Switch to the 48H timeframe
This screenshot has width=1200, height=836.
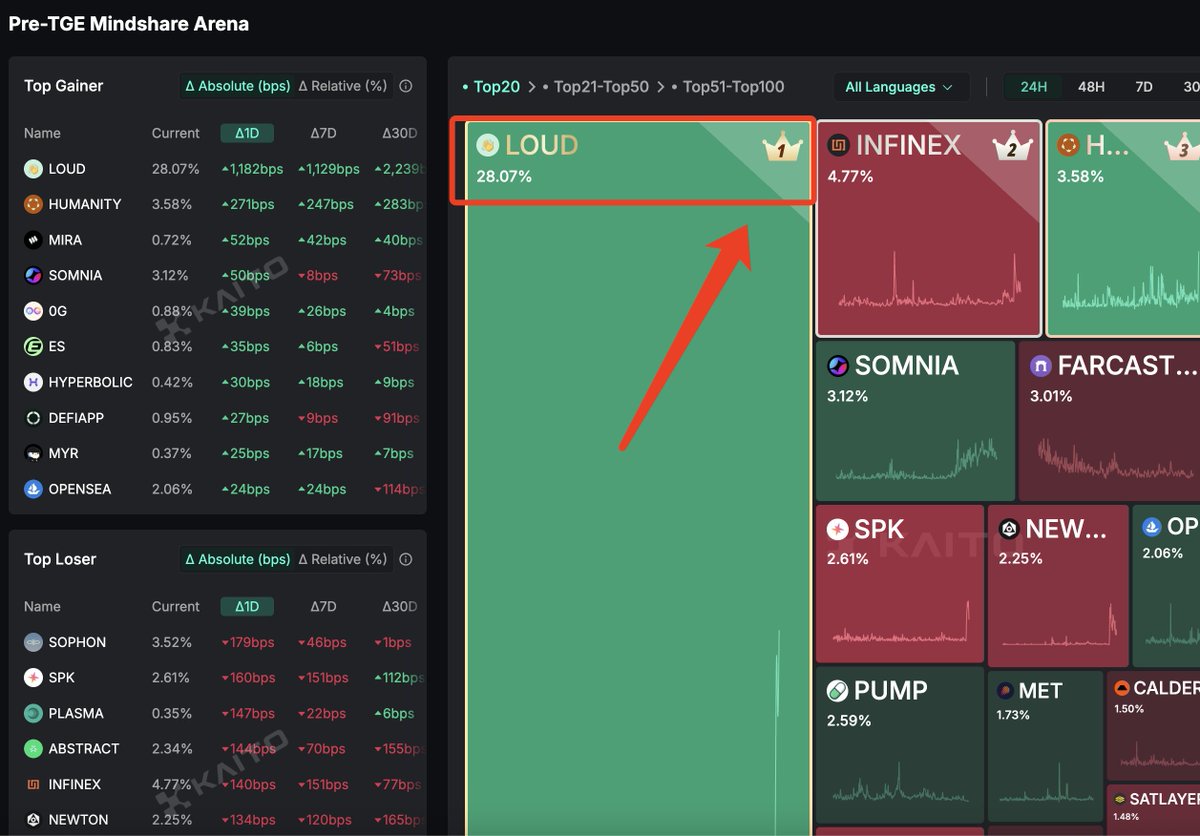[1091, 87]
